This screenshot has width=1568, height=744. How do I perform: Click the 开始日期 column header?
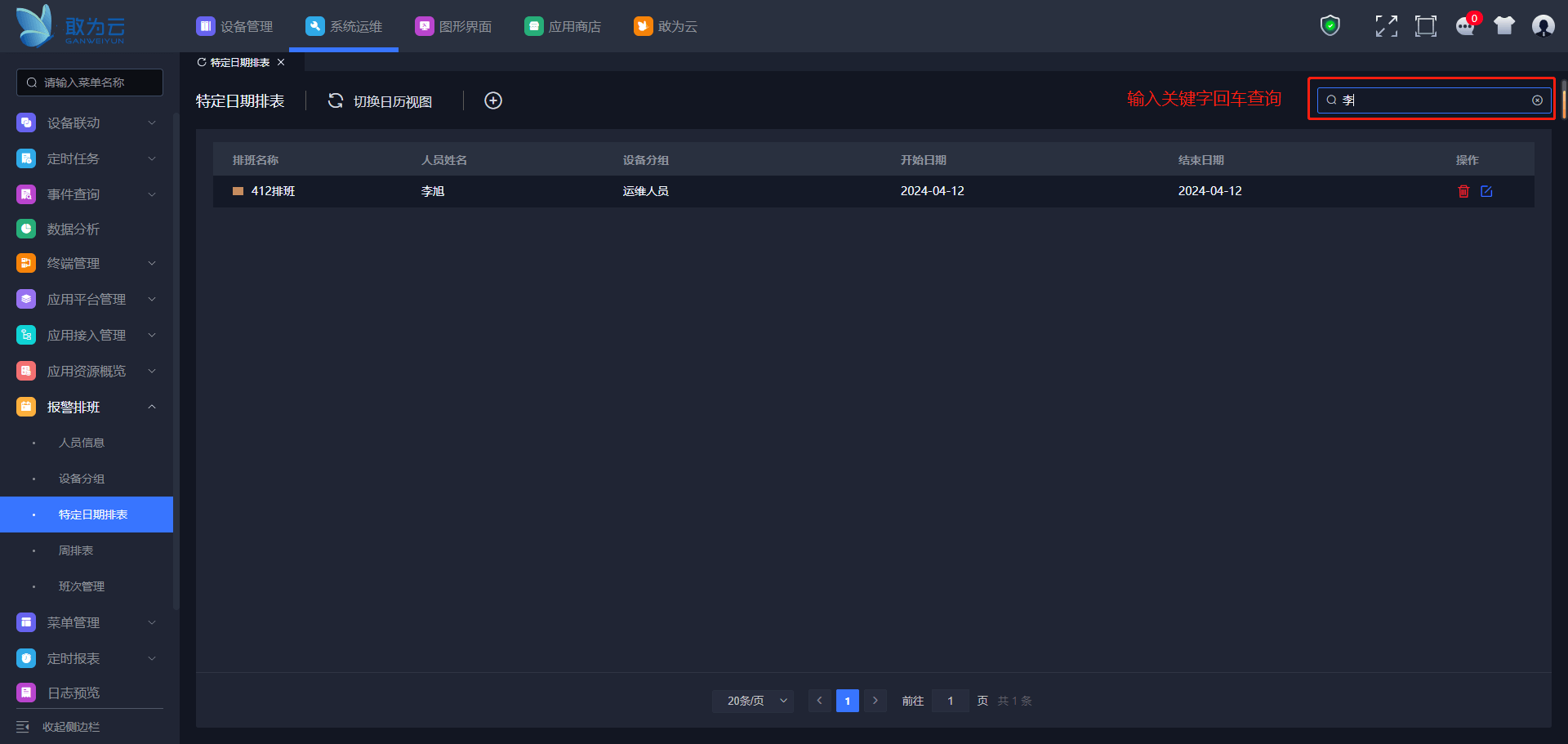[924, 160]
